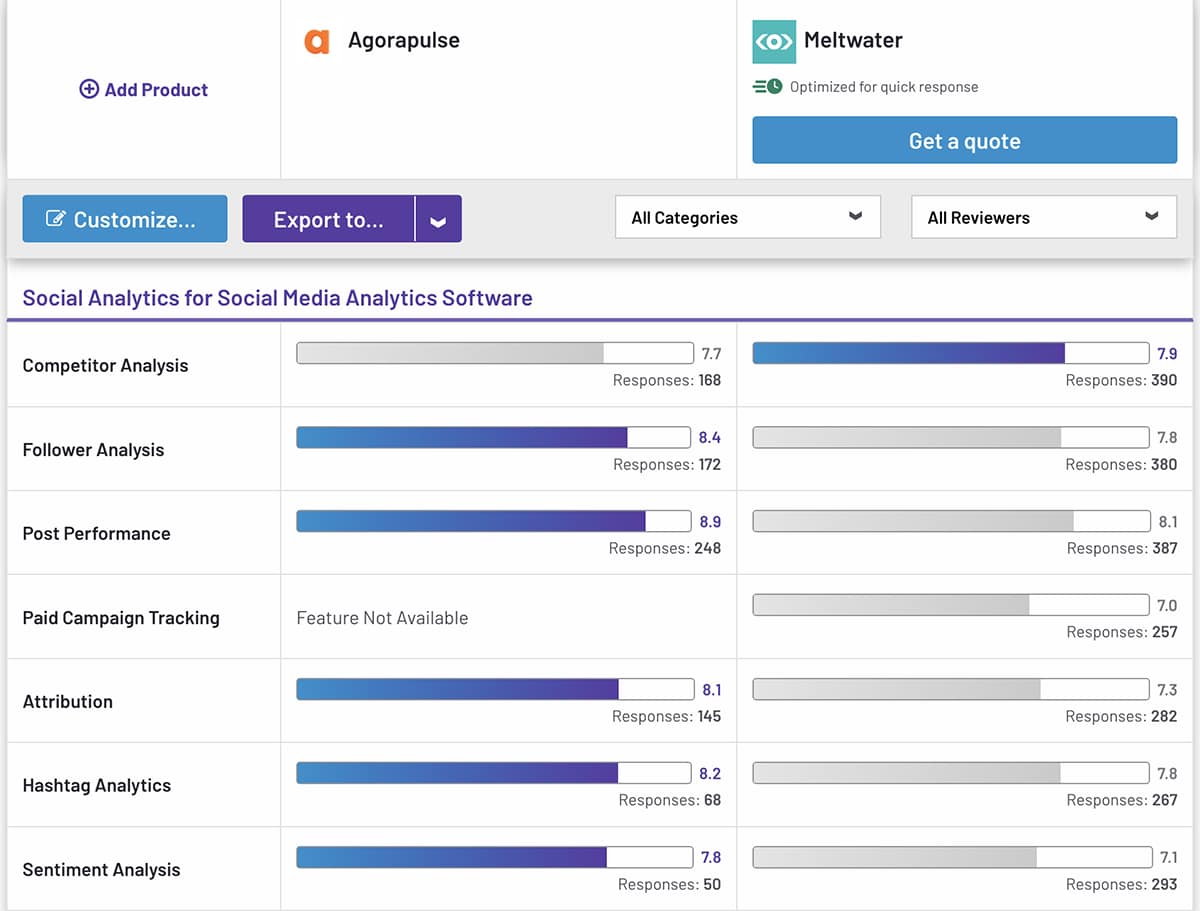Open the Meltwater product name link
1200x911 pixels.
853,41
